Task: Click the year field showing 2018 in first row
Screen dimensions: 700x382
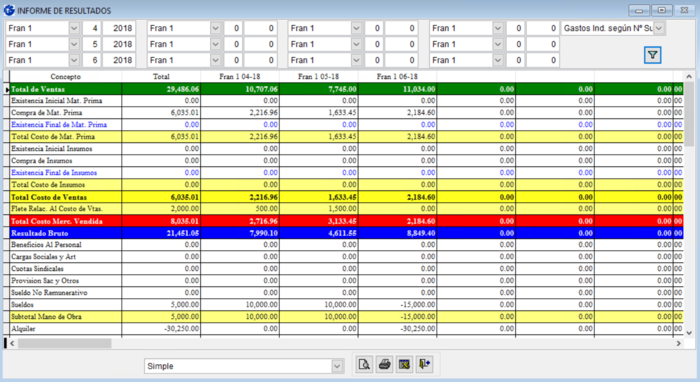Action: pyautogui.click(x=119, y=28)
